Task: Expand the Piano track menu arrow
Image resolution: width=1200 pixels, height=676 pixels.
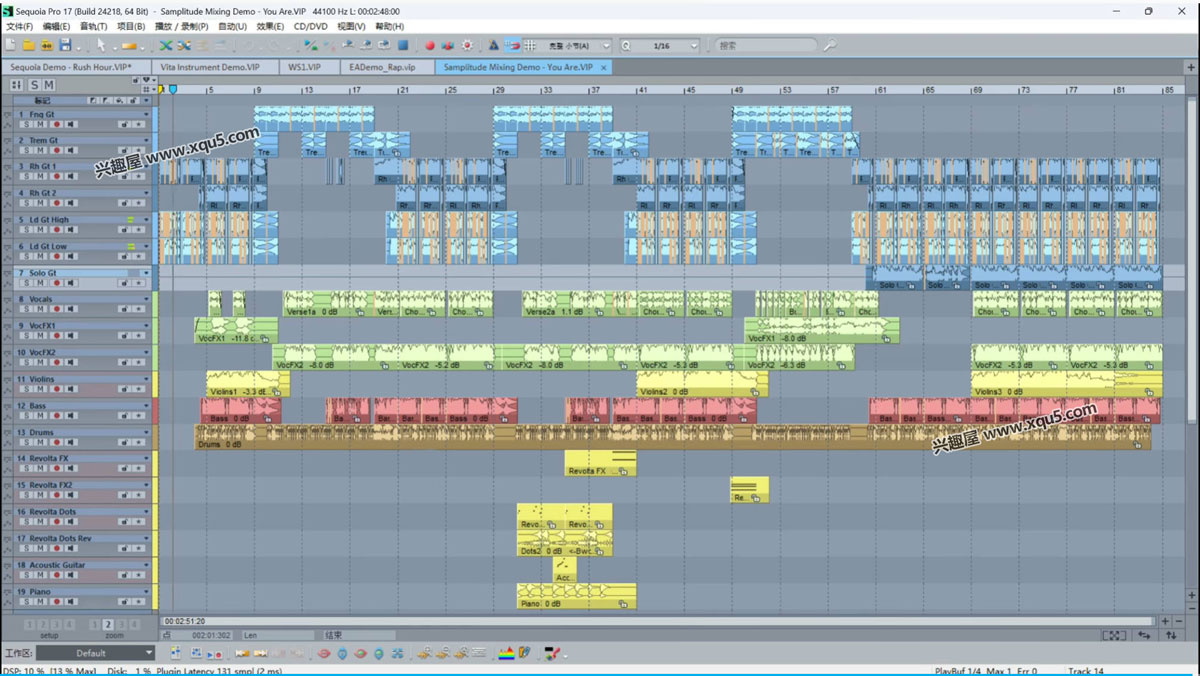Action: coord(146,591)
